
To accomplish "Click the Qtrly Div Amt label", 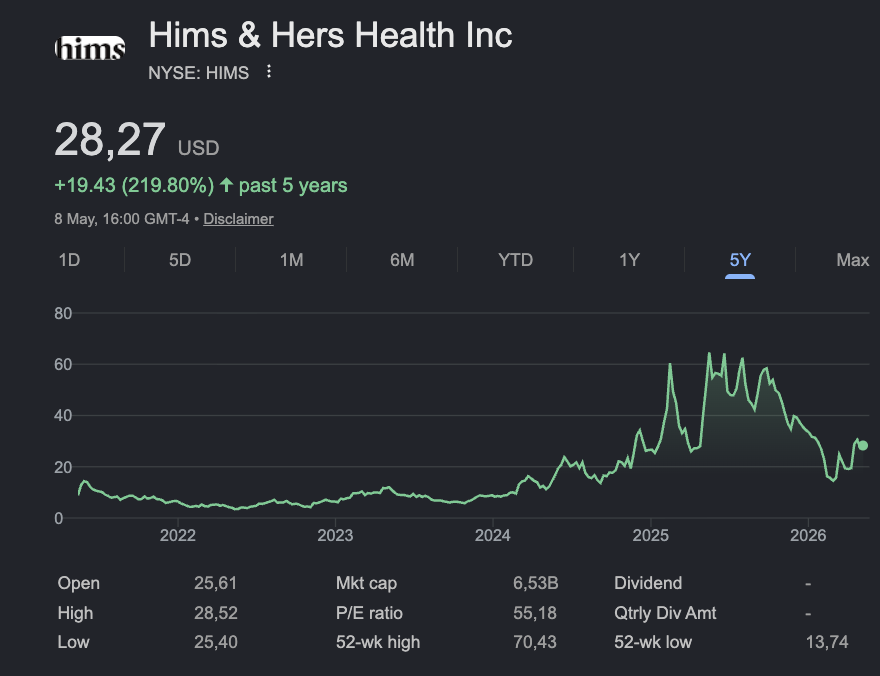I will click(665, 613).
